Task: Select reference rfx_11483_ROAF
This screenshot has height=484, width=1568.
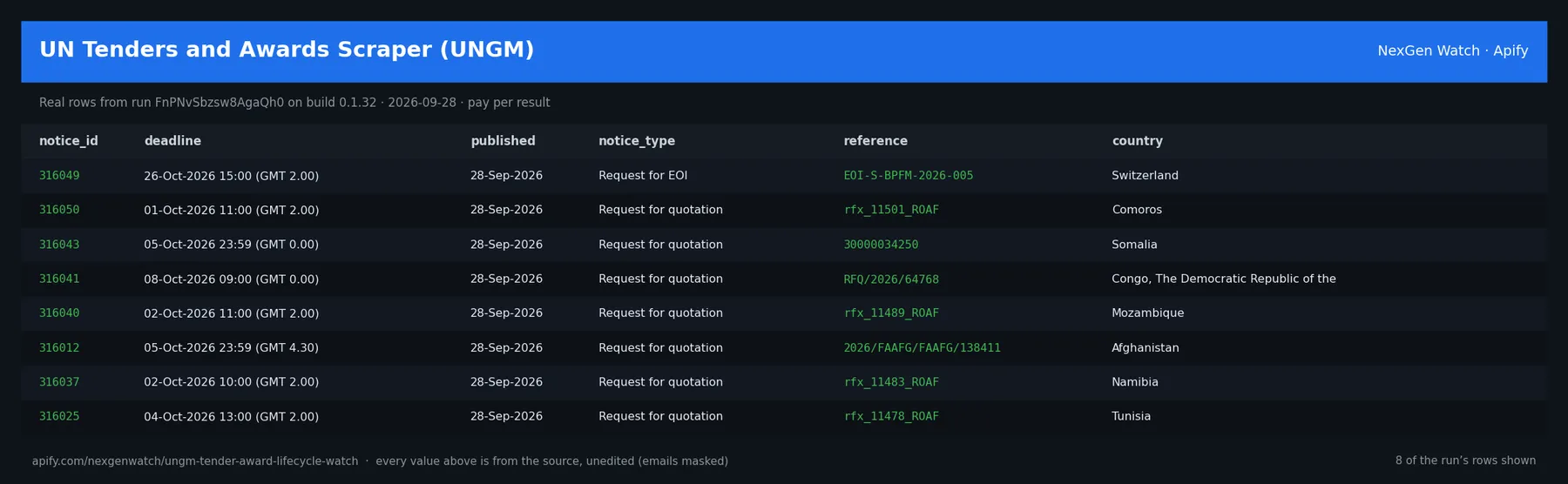Action: tap(891, 382)
